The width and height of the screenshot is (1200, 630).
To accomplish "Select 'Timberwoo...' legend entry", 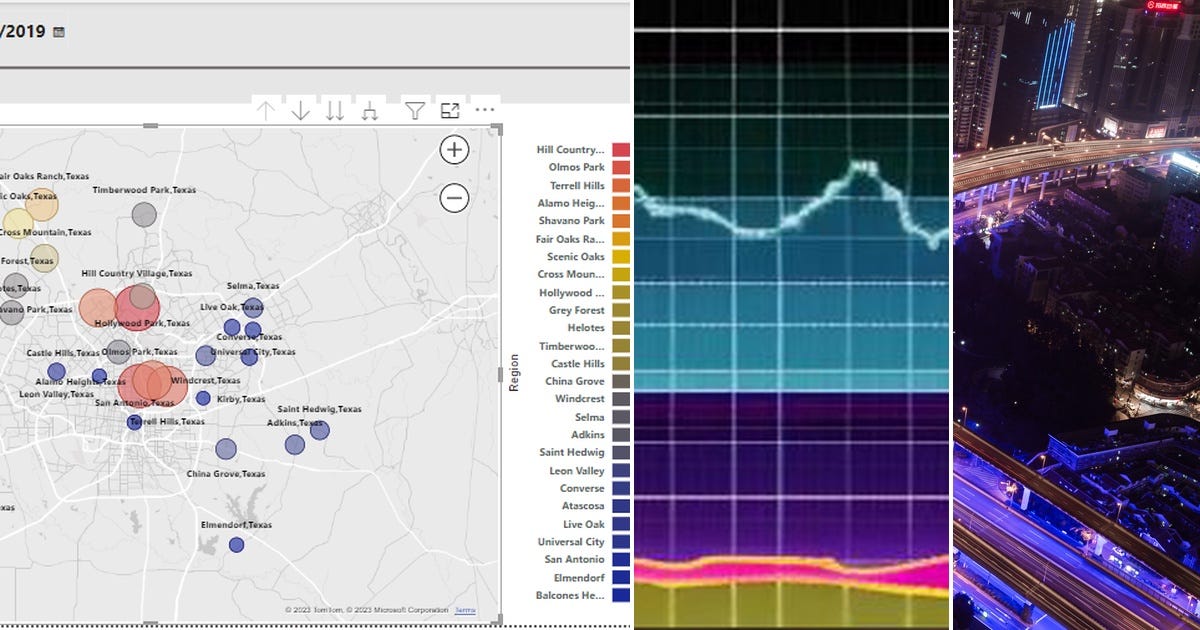I will pyautogui.click(x=572, y=346).
